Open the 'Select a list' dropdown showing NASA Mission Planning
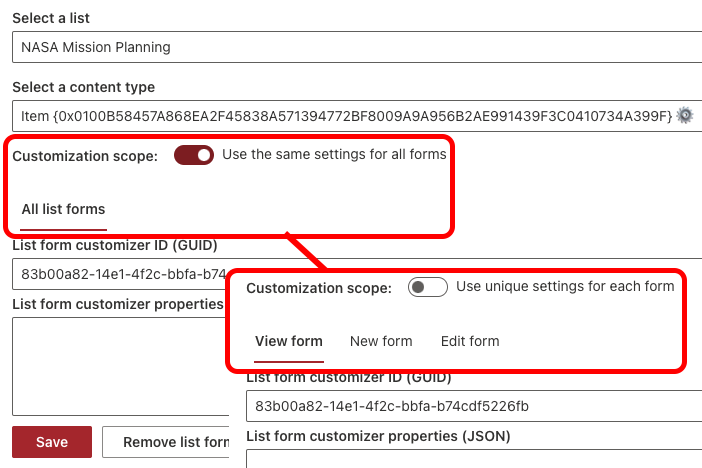702x468 pixels. coord(357,47)
